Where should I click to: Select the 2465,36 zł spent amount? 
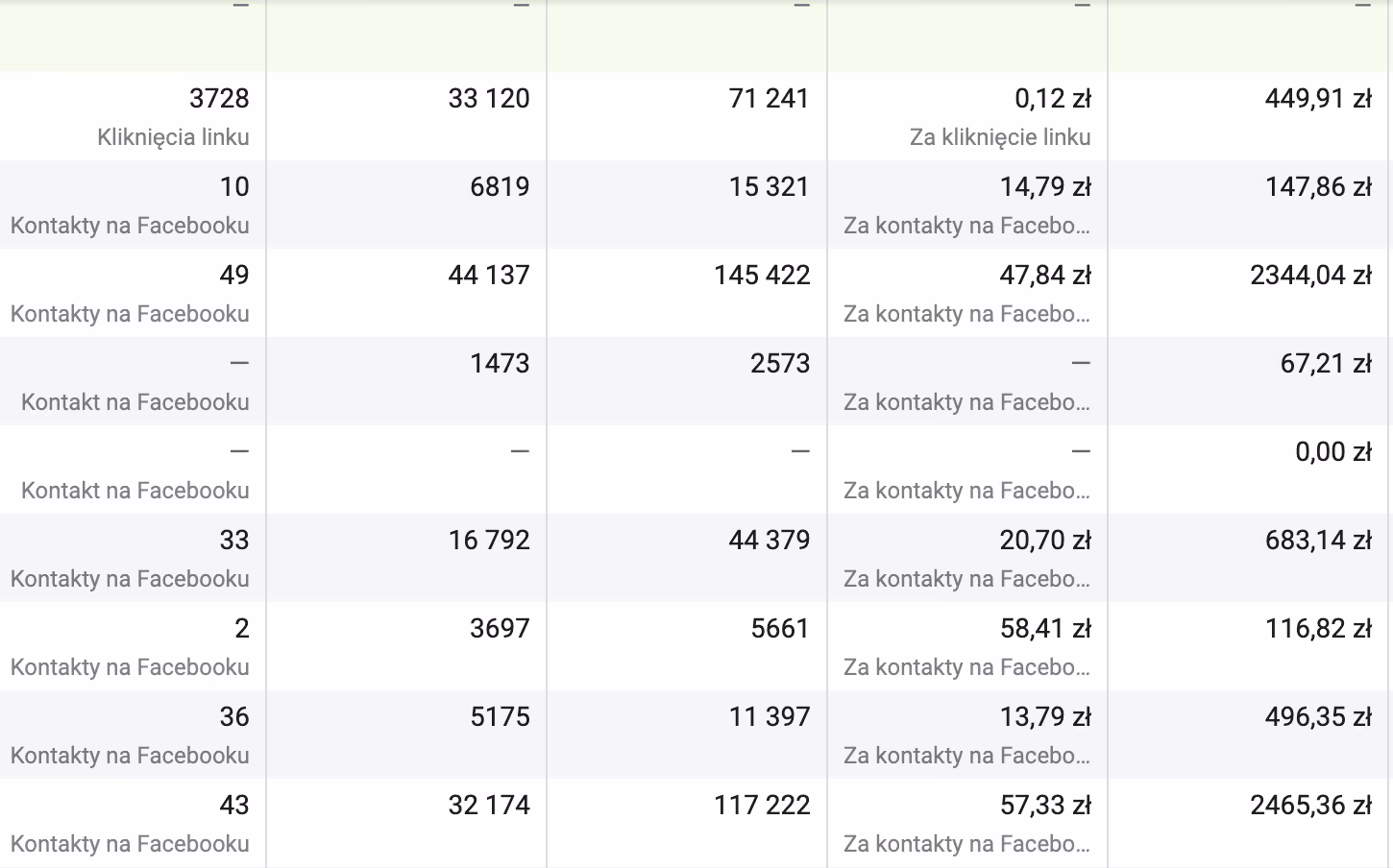tap(1311, 805)
